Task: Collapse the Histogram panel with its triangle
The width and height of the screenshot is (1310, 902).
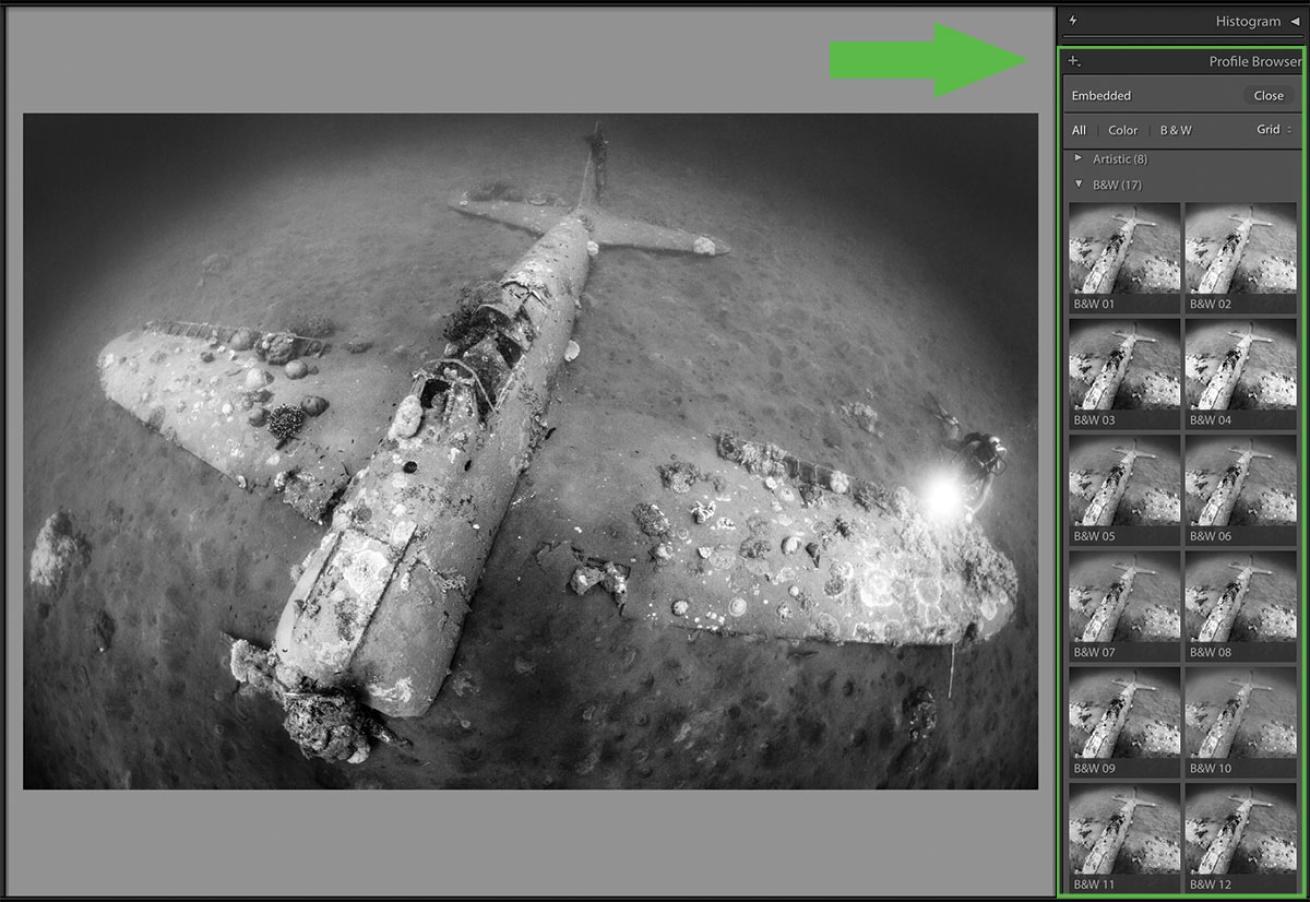Action: tap(1295, 21)
